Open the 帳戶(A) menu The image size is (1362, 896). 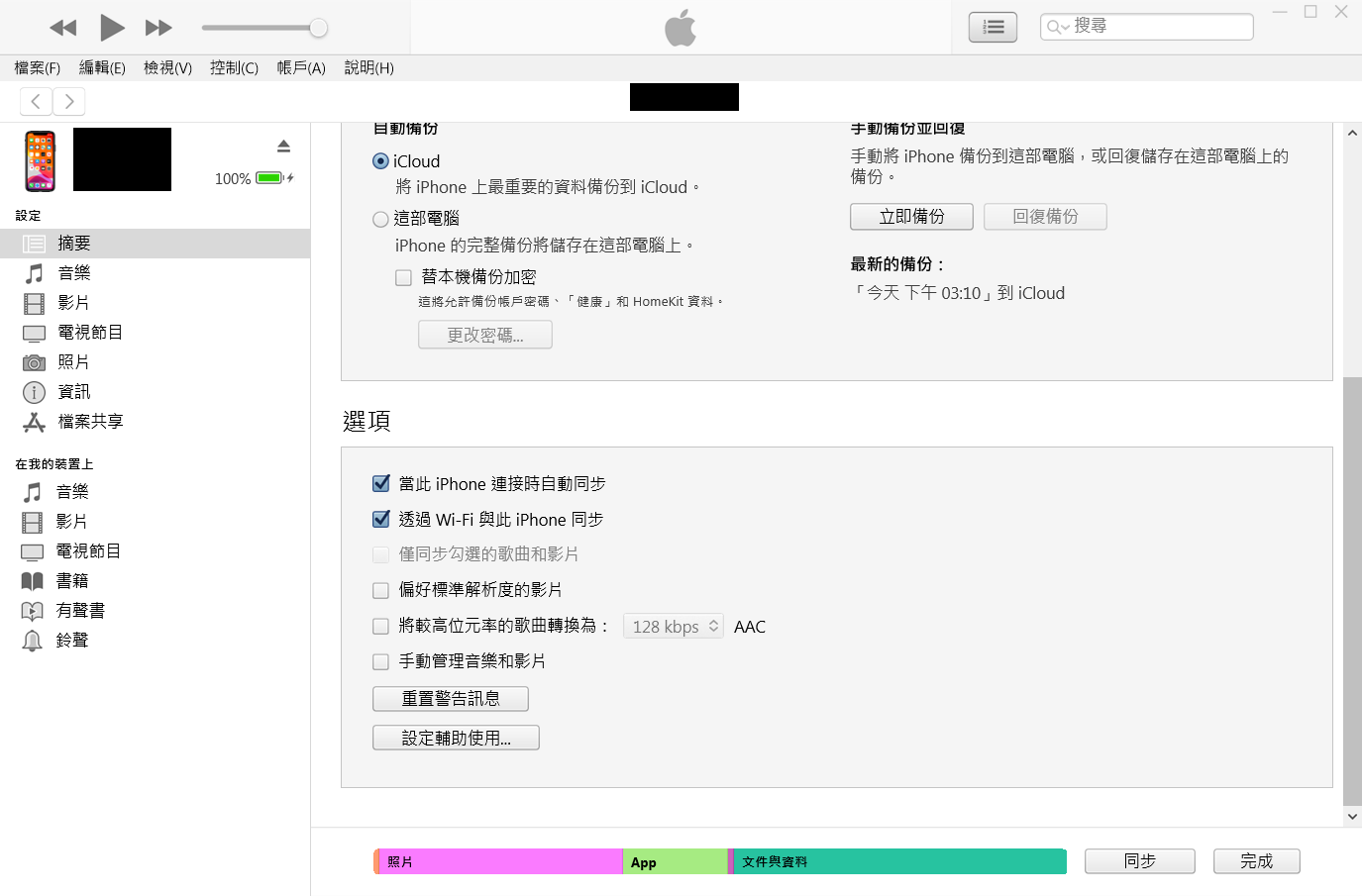pos(301,67)
